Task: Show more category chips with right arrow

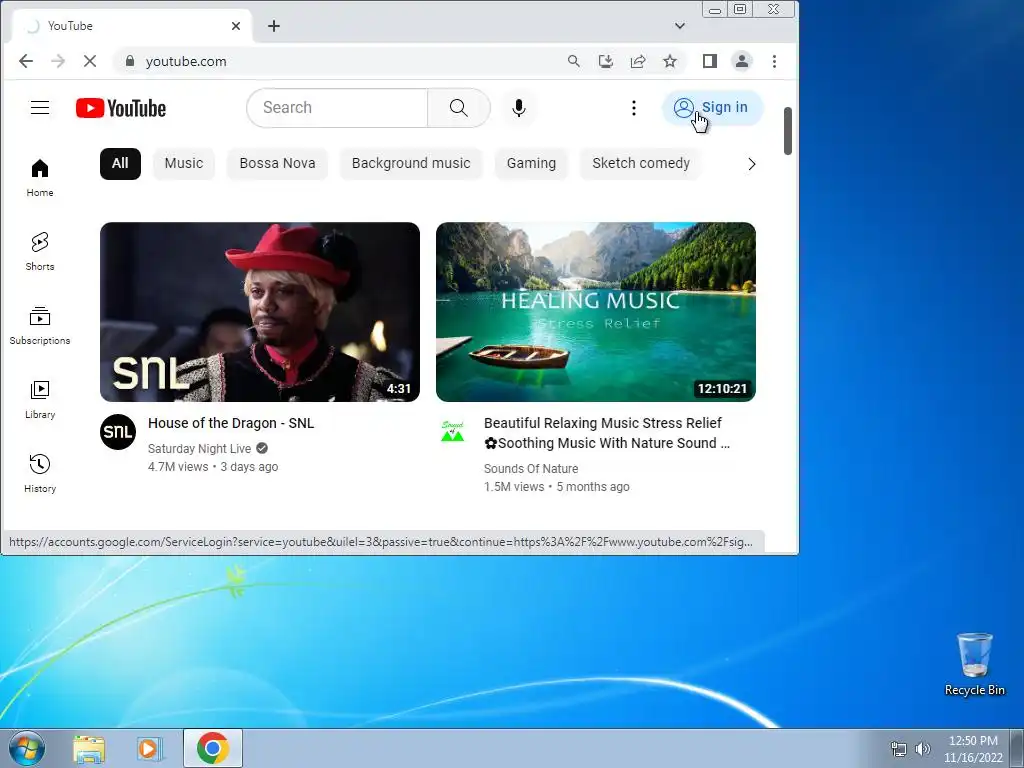Action: (752, 164)
